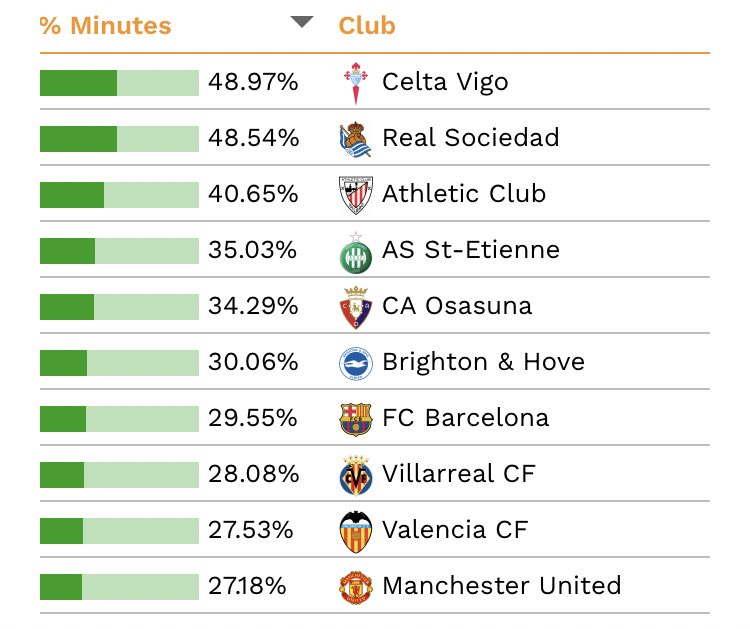750x629 pixels.
Task: Click the Valencia CF bat crest
Action: coord(355,531)
